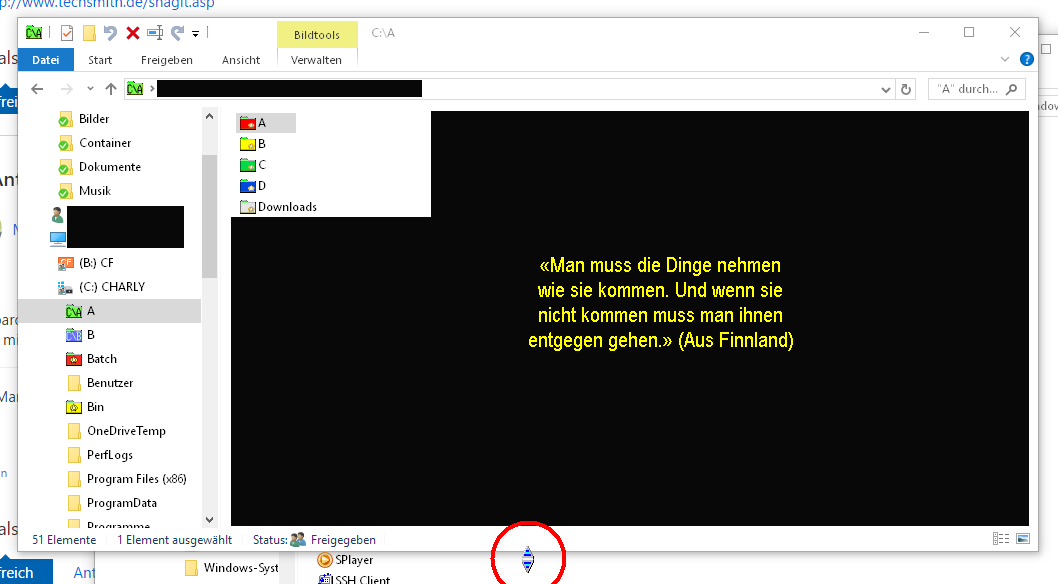The height and width of the screenshot is (584, 1058).
Task: Select yellow folder B in file list
Action: [x=253, y=144]
